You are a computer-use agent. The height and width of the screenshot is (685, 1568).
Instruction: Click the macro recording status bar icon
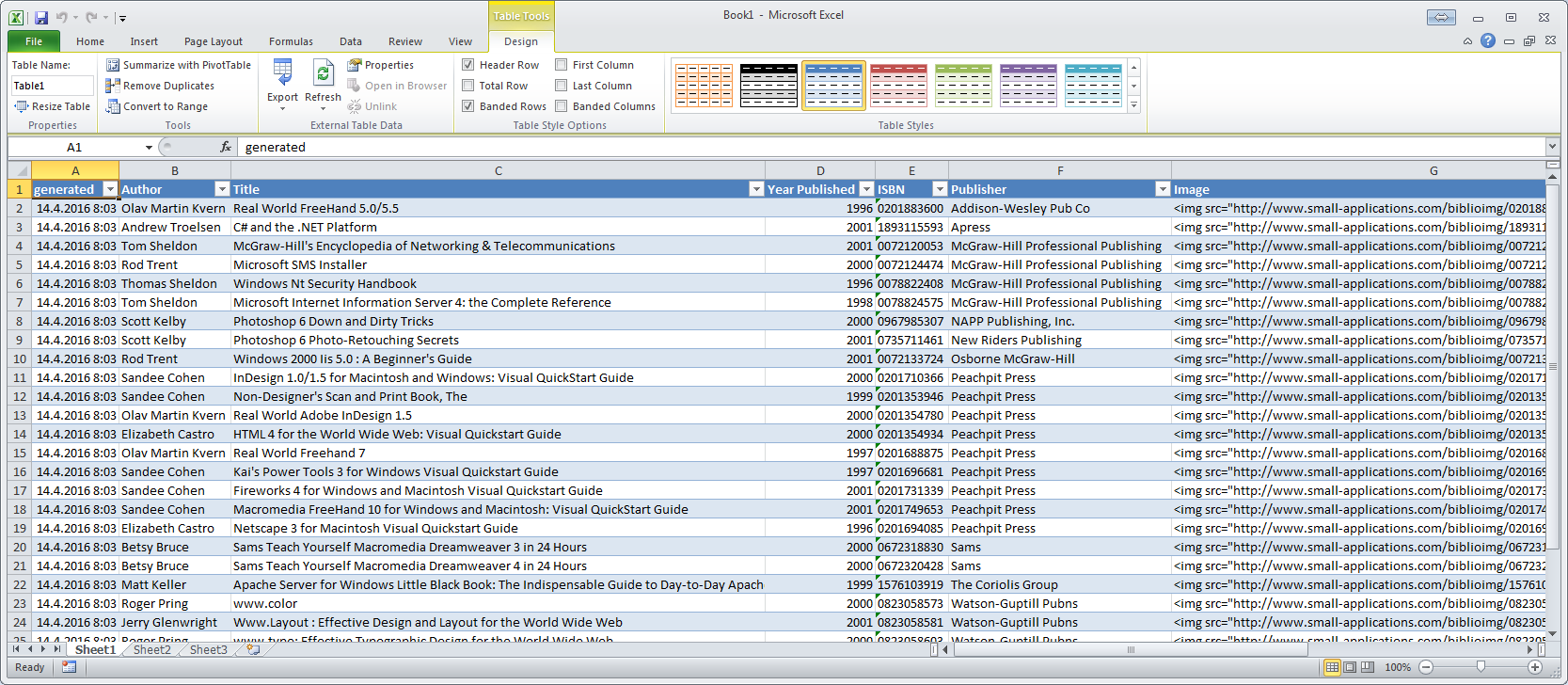point(69,667)
